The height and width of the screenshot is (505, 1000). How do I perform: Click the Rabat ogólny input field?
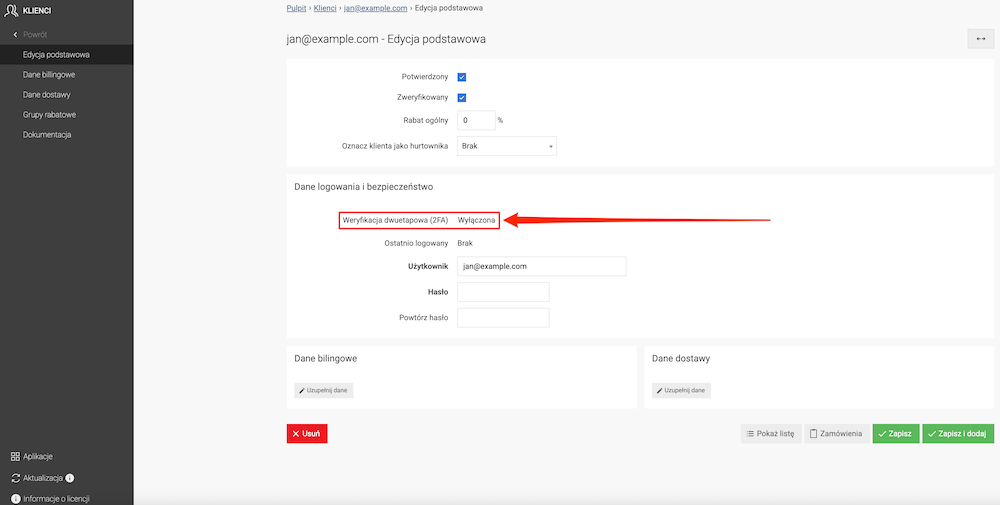click(476, 120)
